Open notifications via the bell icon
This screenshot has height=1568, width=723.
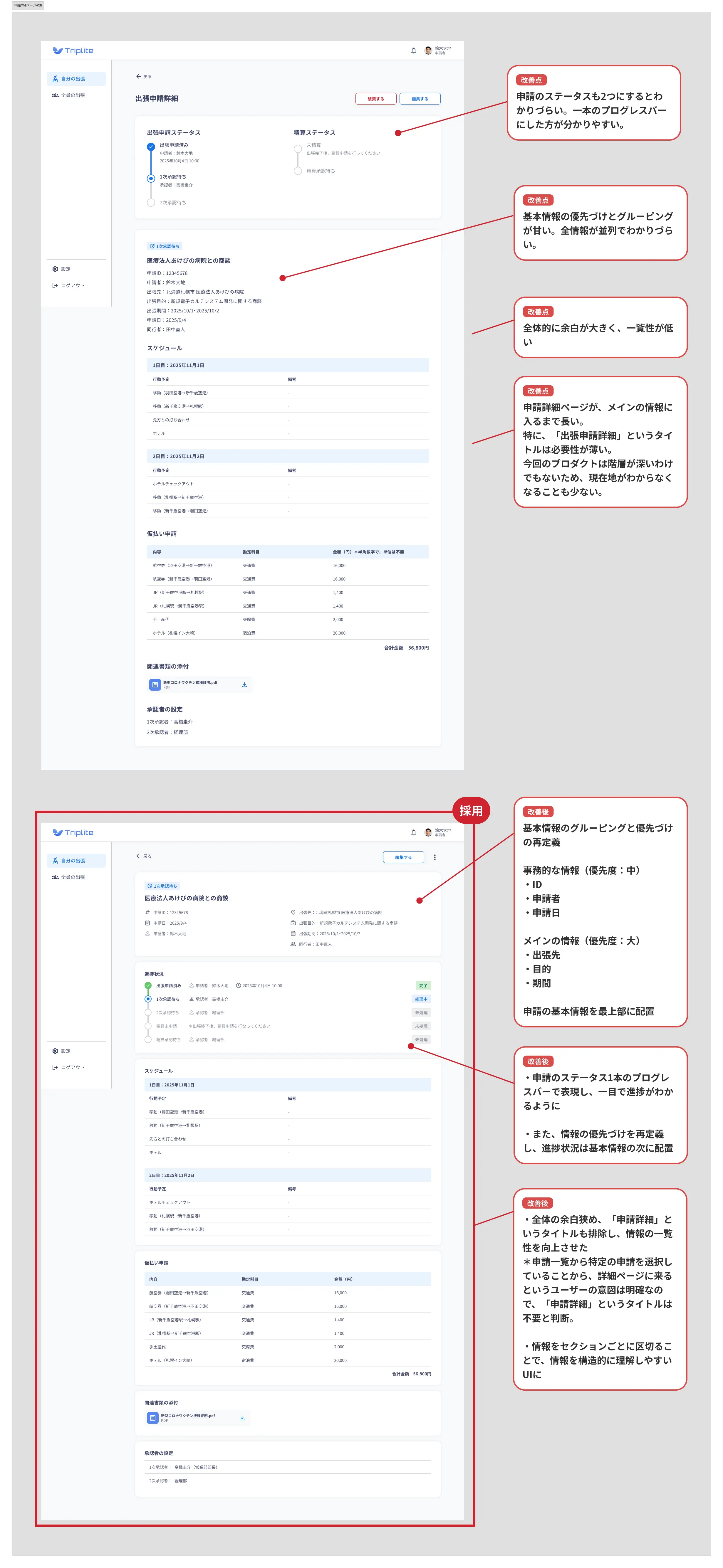(x=414, y=51)
